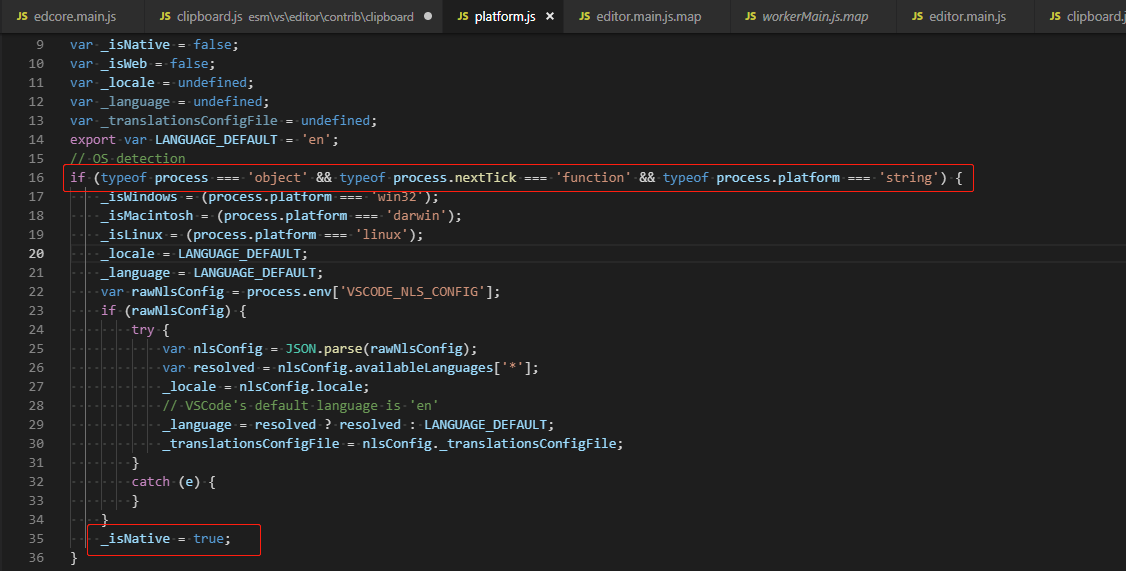Click 'nlsConfig.locale' on line 27
Screen dimensions: 1126x571
[x=301, y=386]
